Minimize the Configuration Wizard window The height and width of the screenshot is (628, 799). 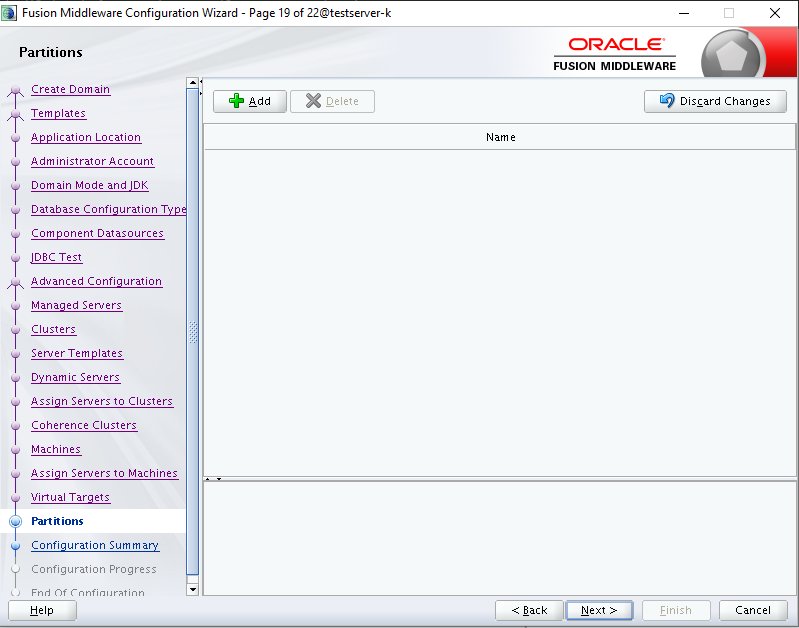[684, 13]
